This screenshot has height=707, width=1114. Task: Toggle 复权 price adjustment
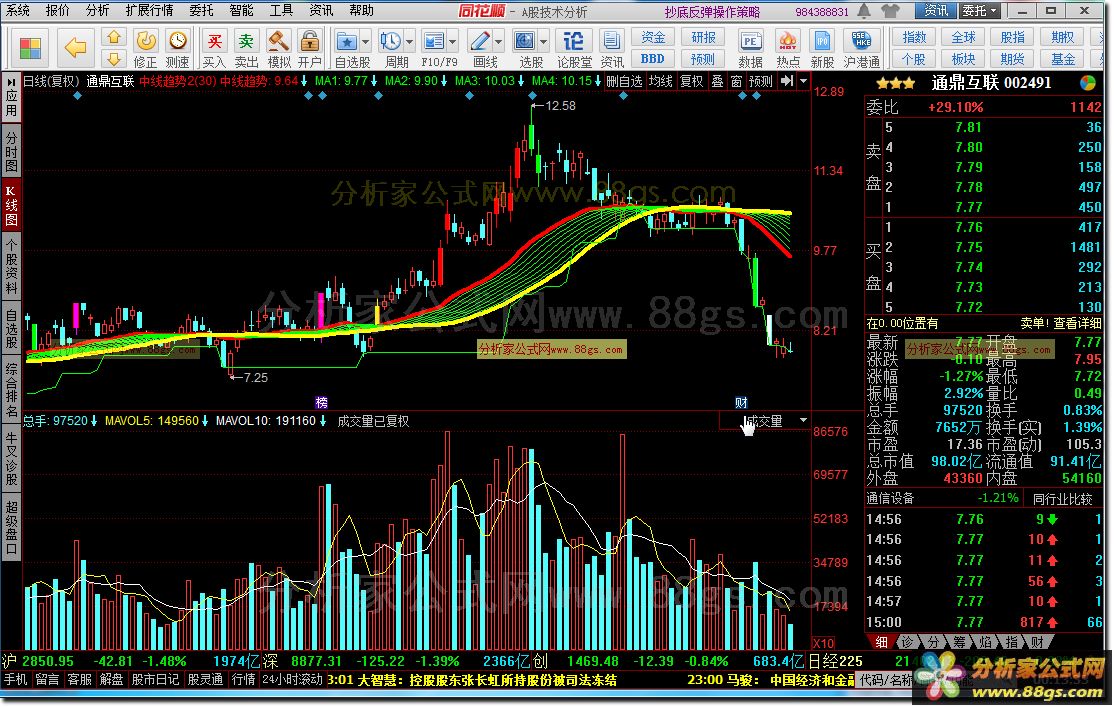click(x=691, y=82)
